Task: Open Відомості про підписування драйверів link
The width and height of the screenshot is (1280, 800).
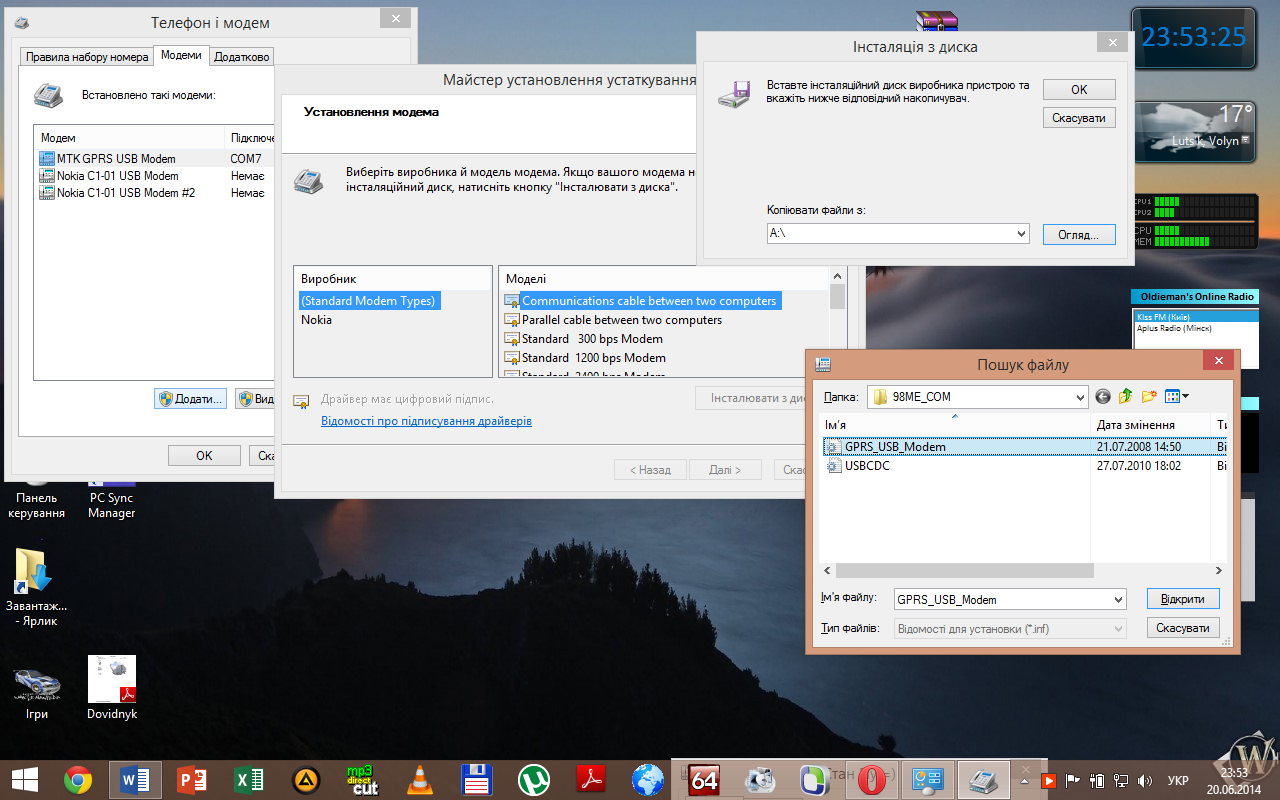Action: 426,421
